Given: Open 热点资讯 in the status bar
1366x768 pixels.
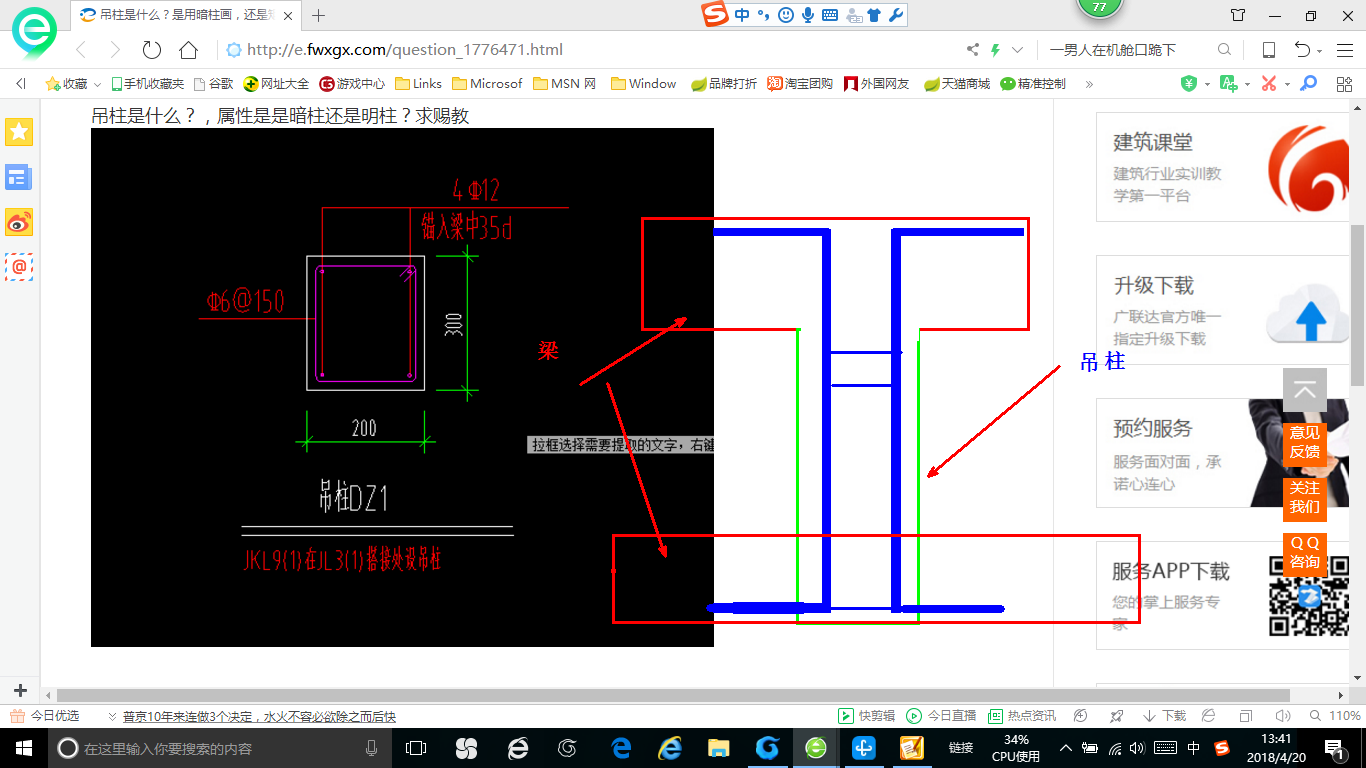Looking at the screenshot, I should [1022, 716].
